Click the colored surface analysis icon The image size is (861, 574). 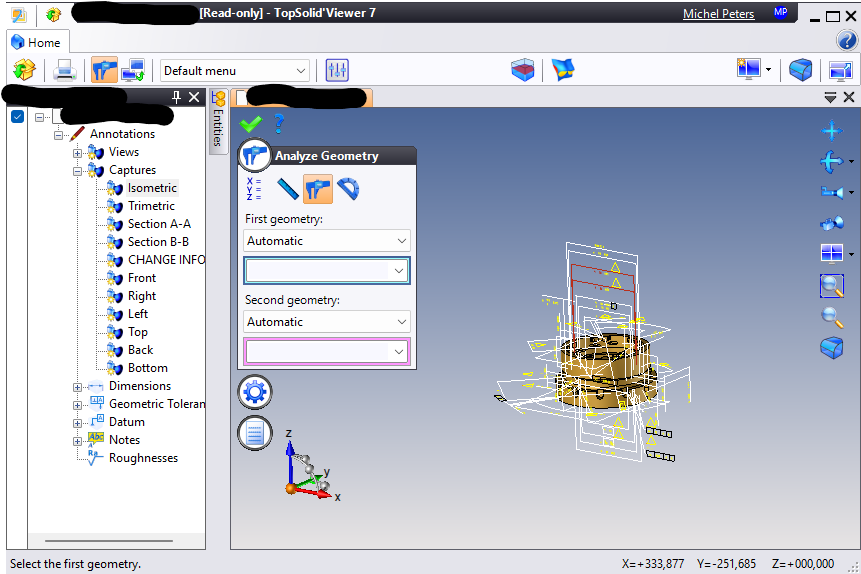click(x=563, y=70)
